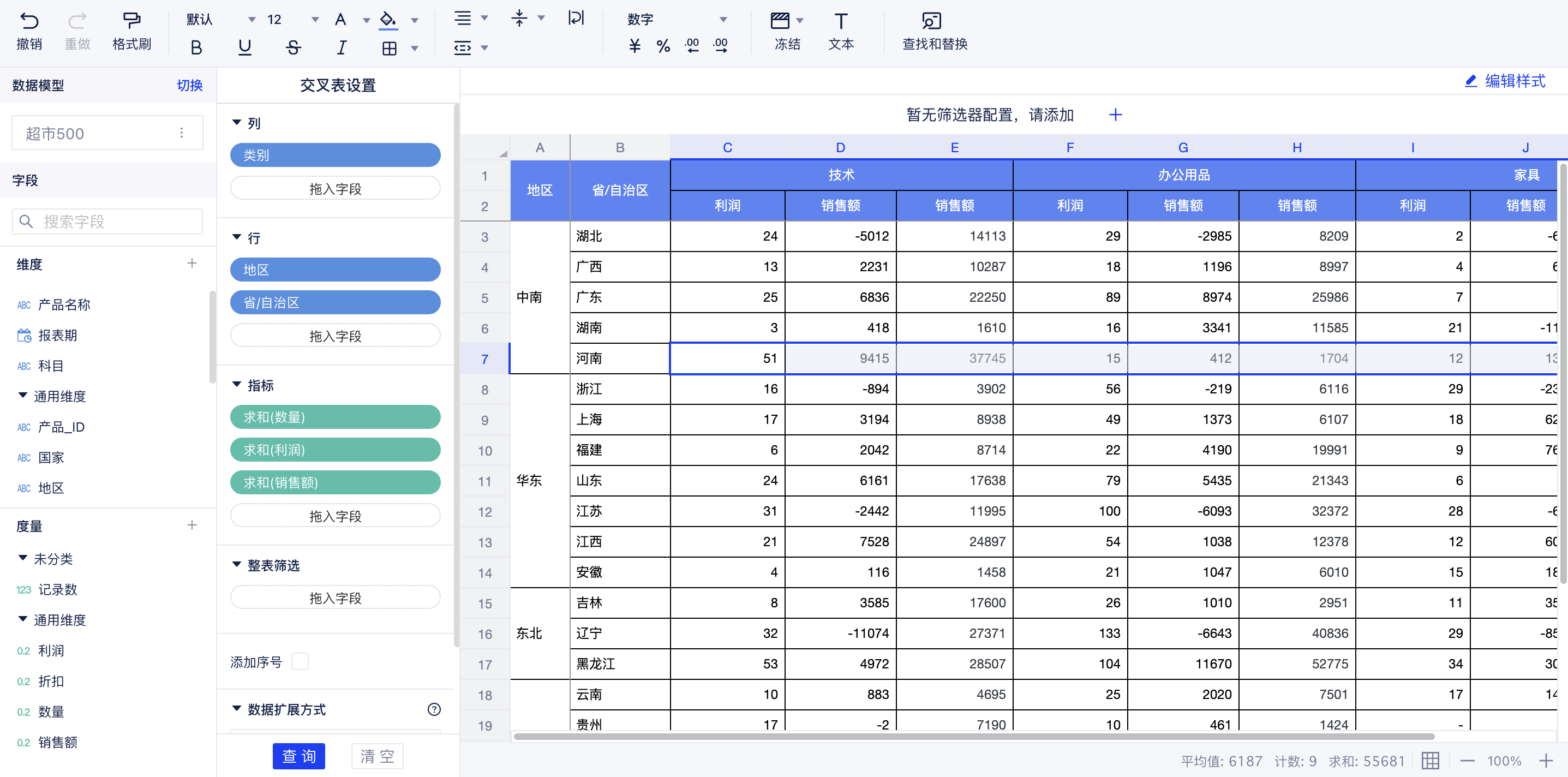The height and width of the screenshot is (777, 1568).
Task: Collapse the 指标 section
Action: tap(237, 384)
